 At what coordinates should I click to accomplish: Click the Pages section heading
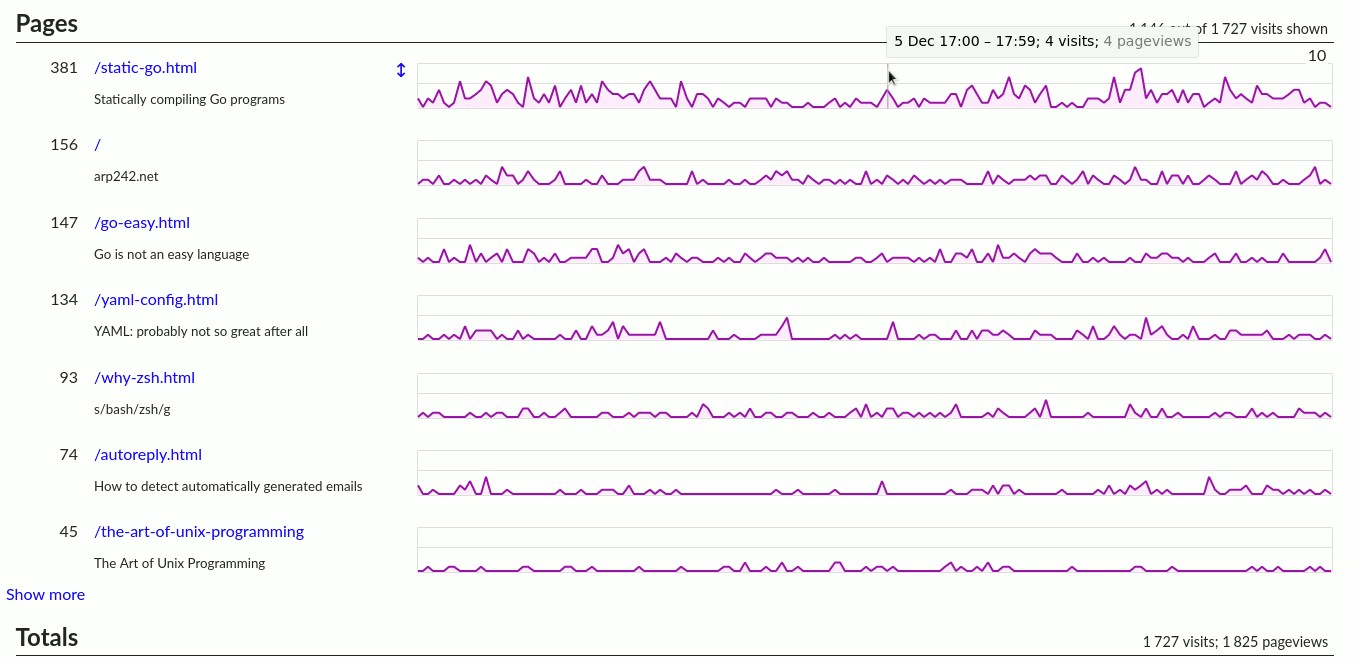(47, 24)
